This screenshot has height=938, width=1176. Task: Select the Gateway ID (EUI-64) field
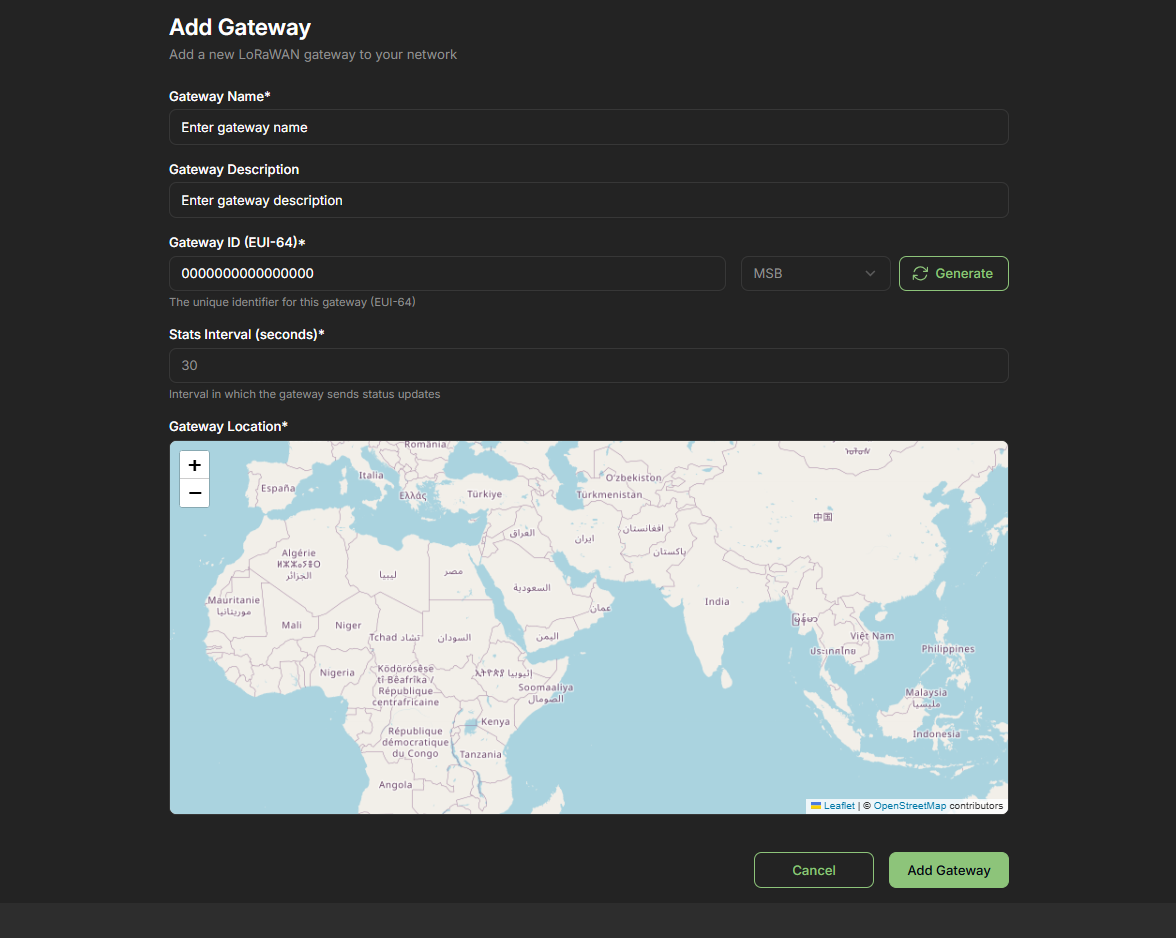447,273
